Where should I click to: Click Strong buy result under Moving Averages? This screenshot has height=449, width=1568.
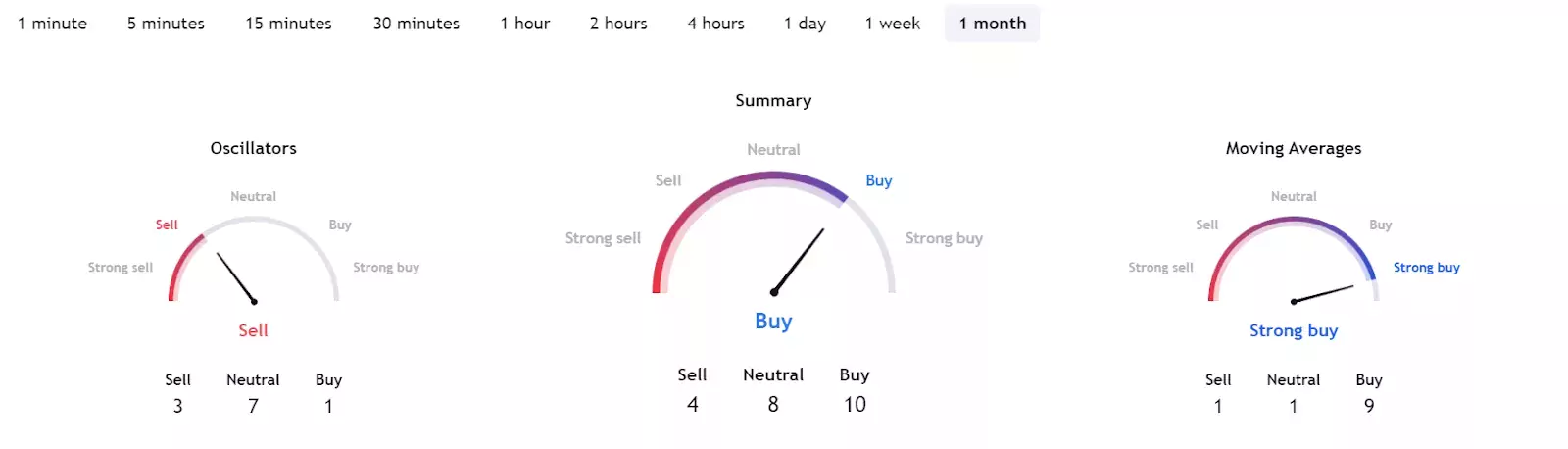point(1294,330)
